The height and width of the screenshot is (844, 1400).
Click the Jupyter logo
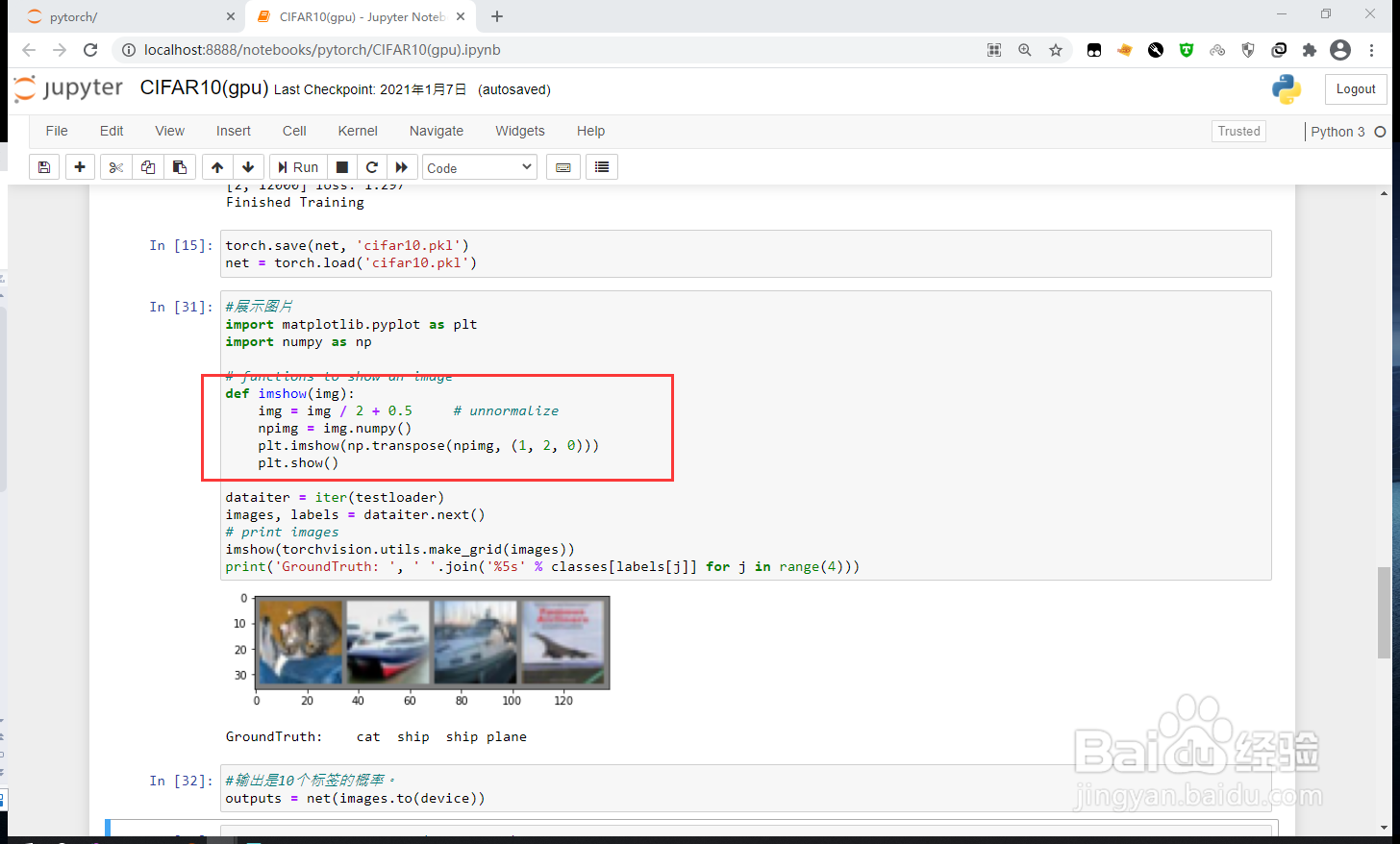[x=69, y=88]
